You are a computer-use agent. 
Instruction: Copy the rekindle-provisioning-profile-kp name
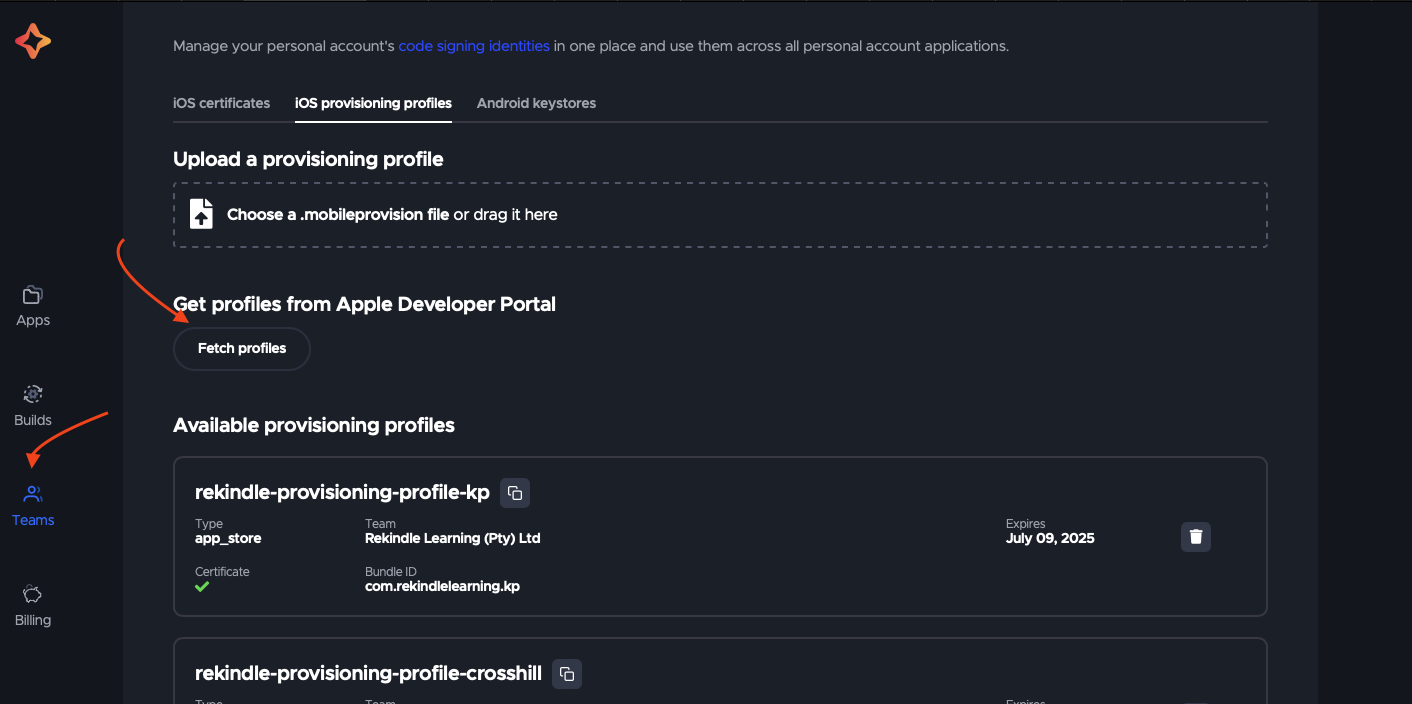point(514,492)
